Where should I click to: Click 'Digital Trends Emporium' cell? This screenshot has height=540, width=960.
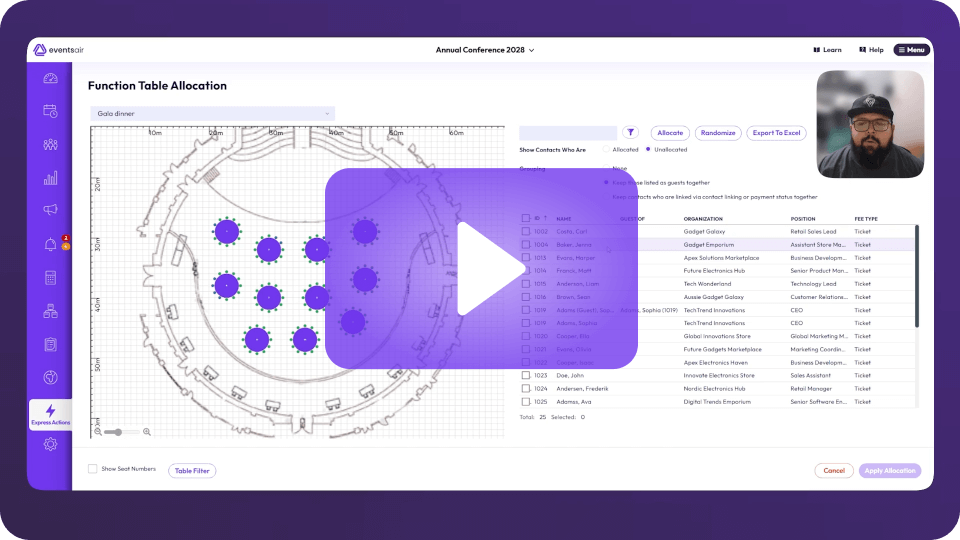click(x=717, y=402)
